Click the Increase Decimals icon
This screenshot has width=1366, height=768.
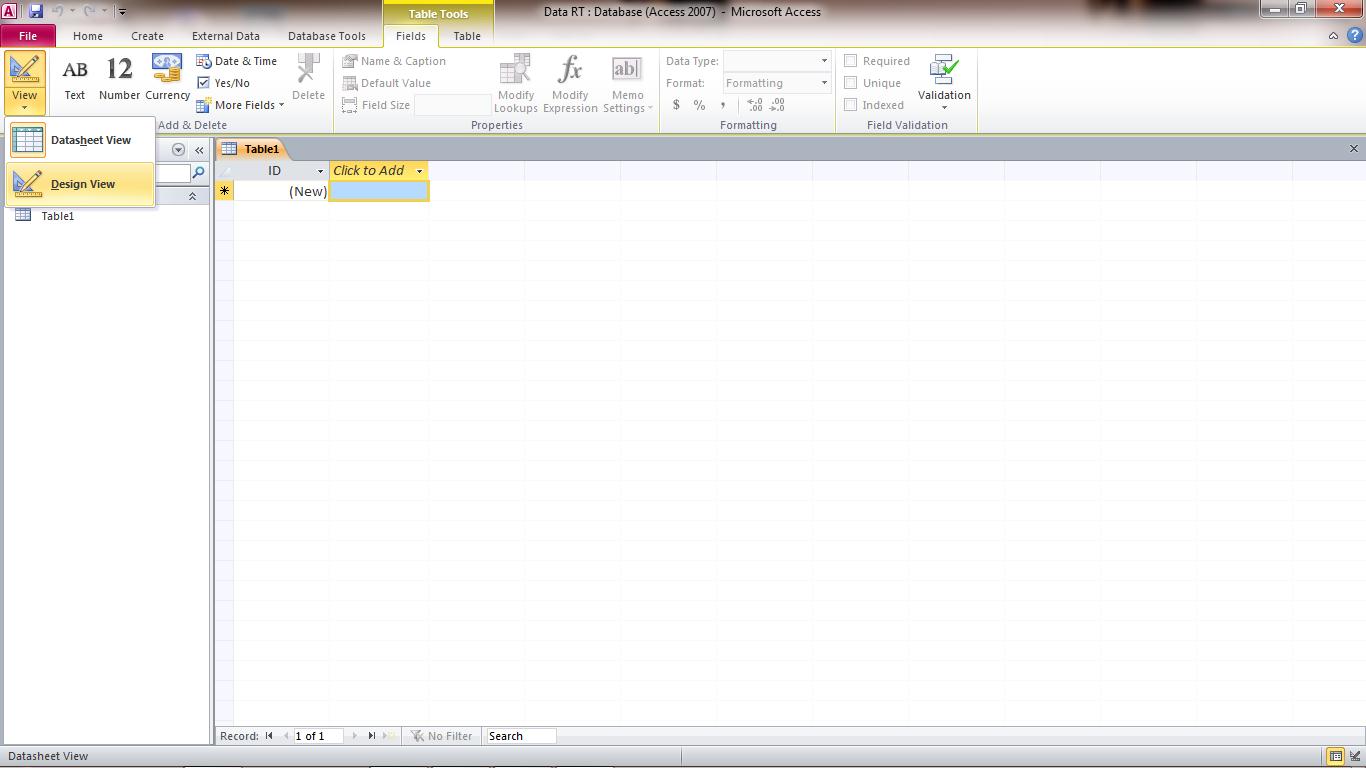(755, 105)
